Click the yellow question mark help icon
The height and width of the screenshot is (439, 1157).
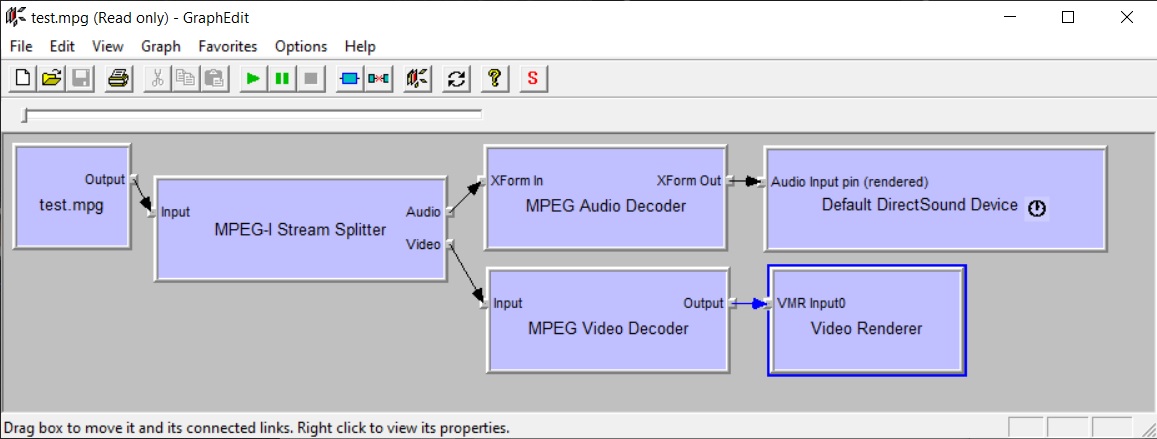495,78
